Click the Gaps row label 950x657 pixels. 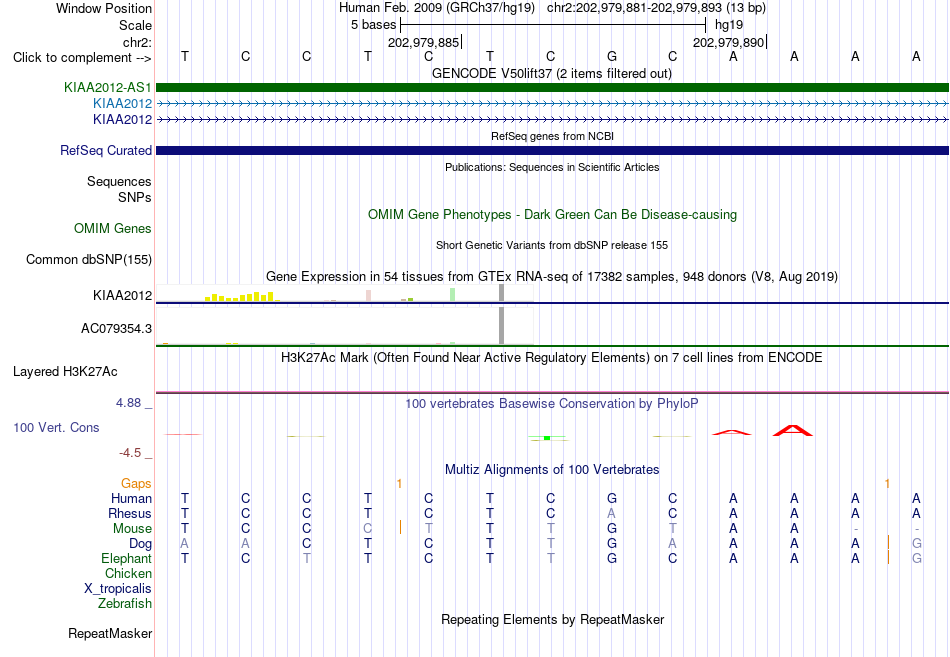click(136, 483)
